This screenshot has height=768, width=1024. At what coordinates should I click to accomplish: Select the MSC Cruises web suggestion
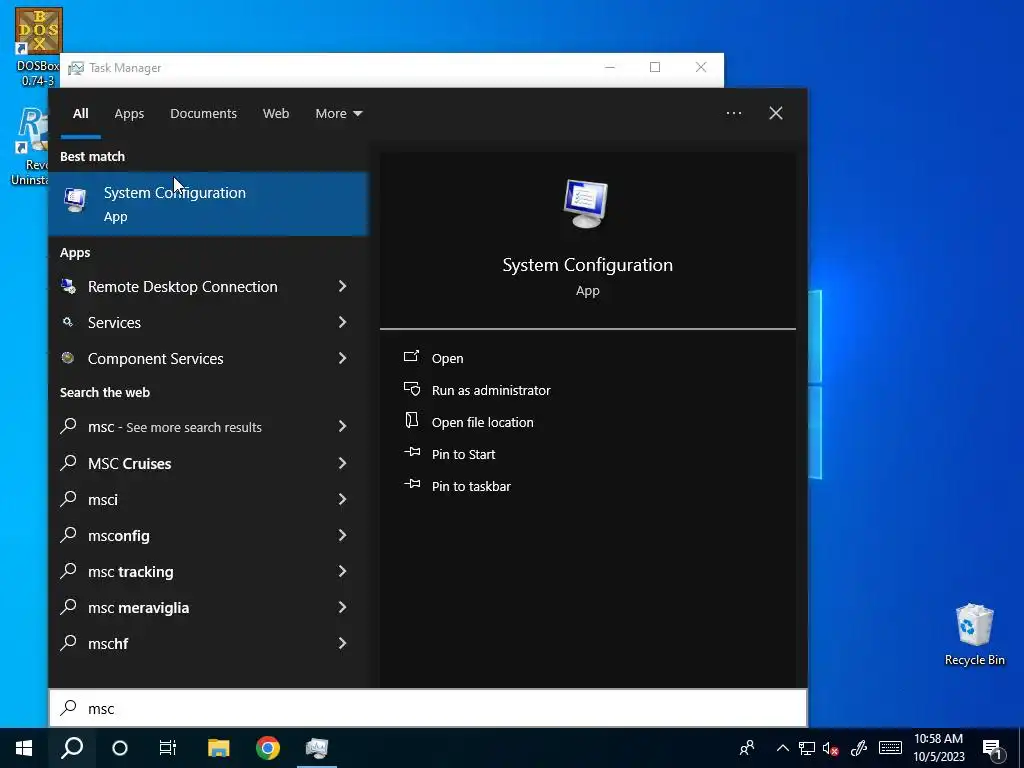coord(129,464)
